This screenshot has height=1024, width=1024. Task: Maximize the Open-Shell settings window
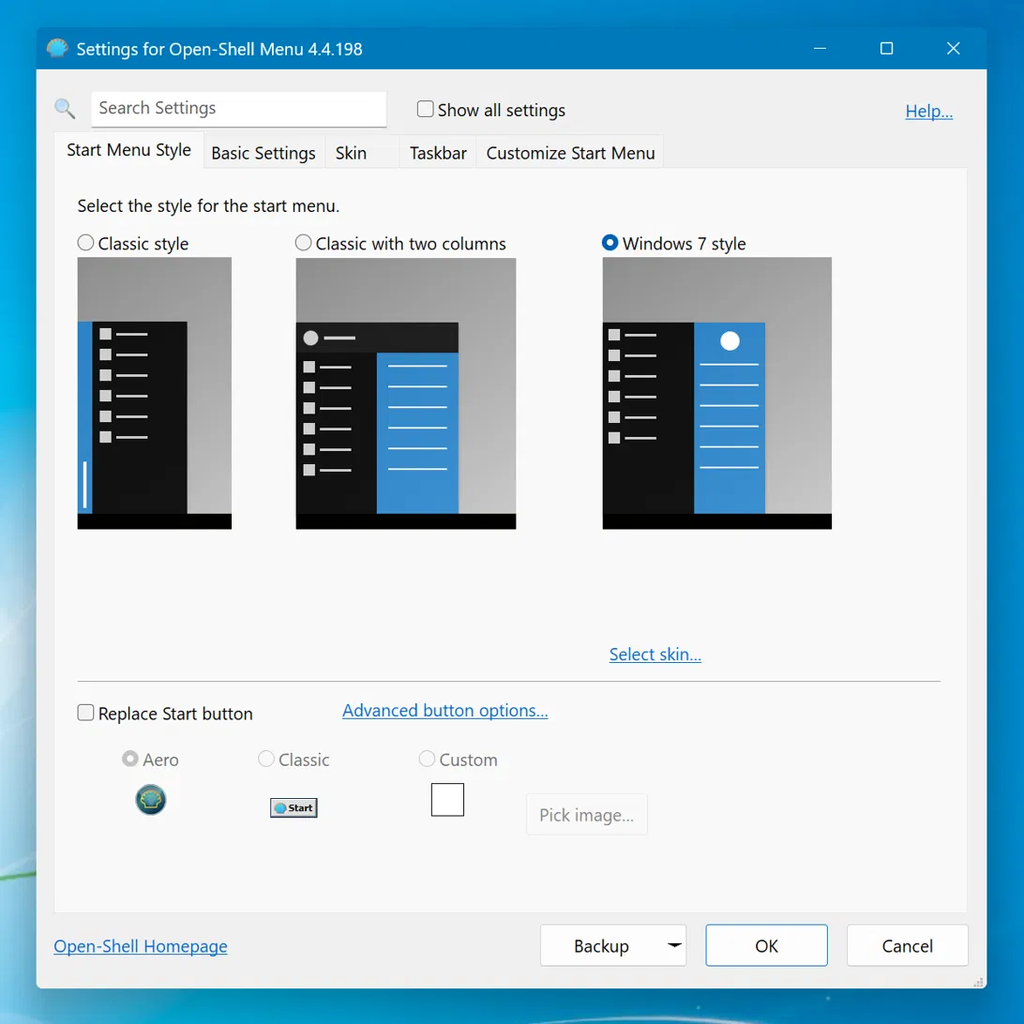(x=886, y=48)
